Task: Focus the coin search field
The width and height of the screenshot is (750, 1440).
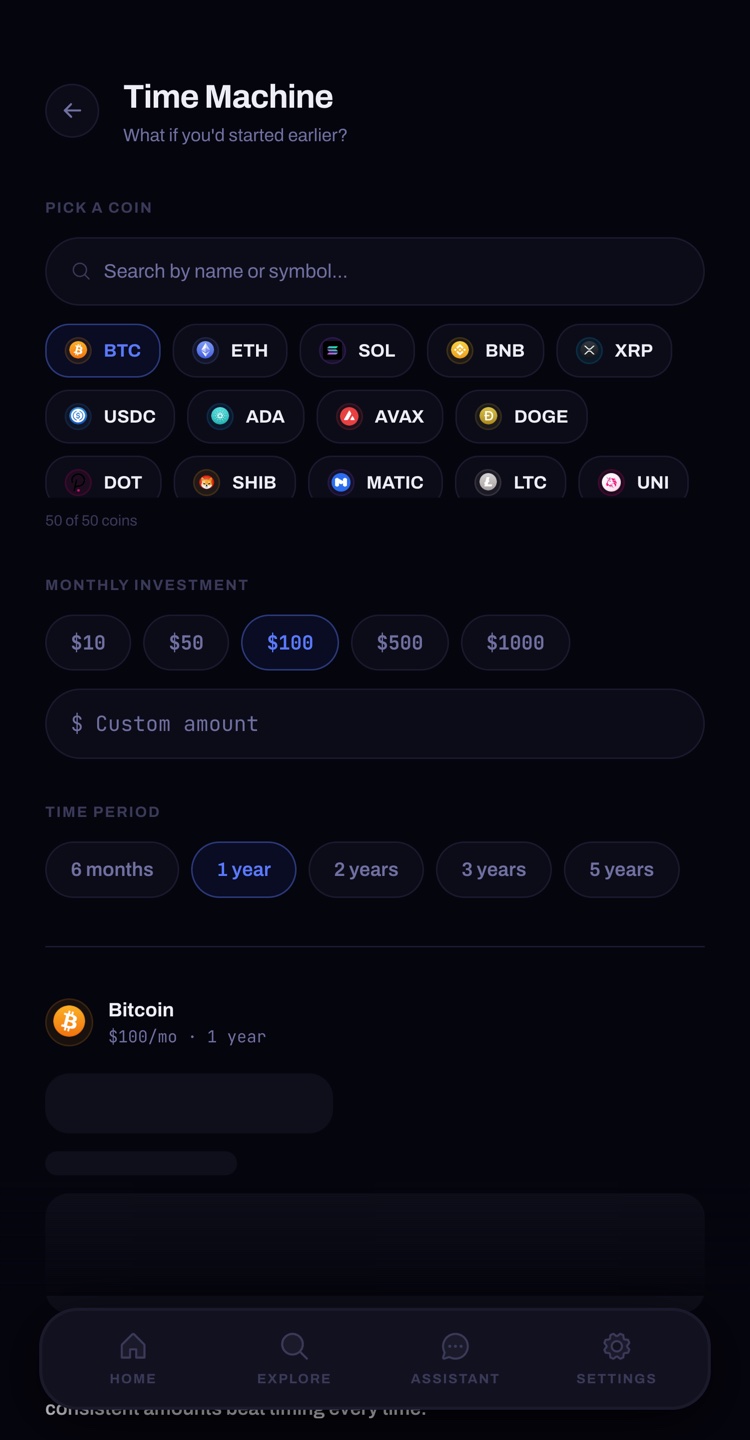Action: click(375, 271)
